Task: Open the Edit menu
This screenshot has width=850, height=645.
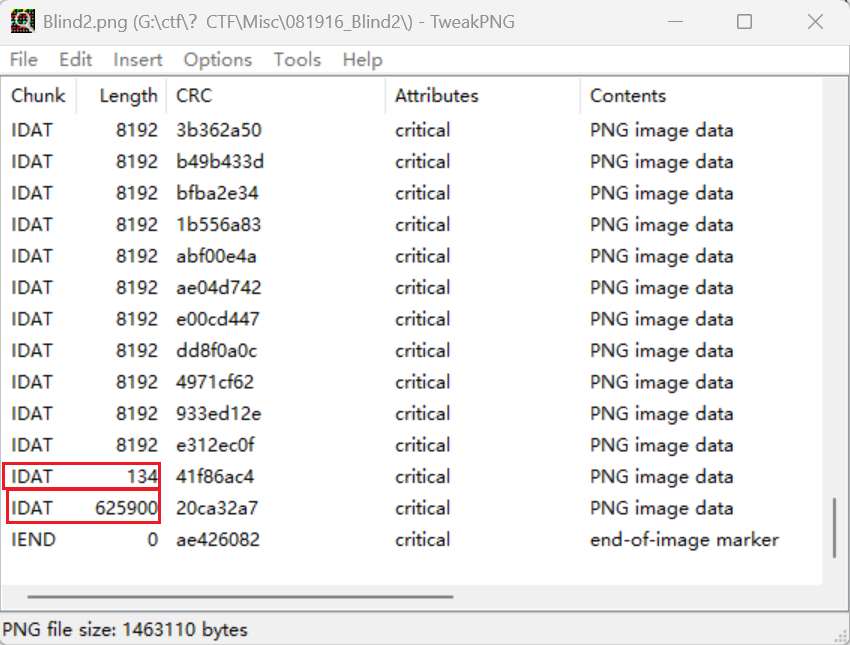Action: 75,60
